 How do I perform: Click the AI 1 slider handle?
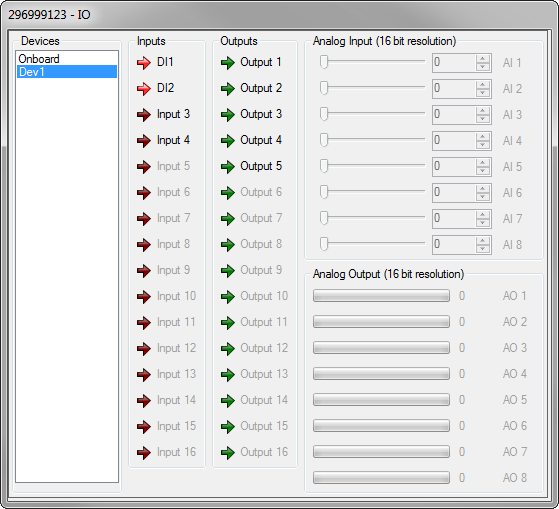coord(324,62)
